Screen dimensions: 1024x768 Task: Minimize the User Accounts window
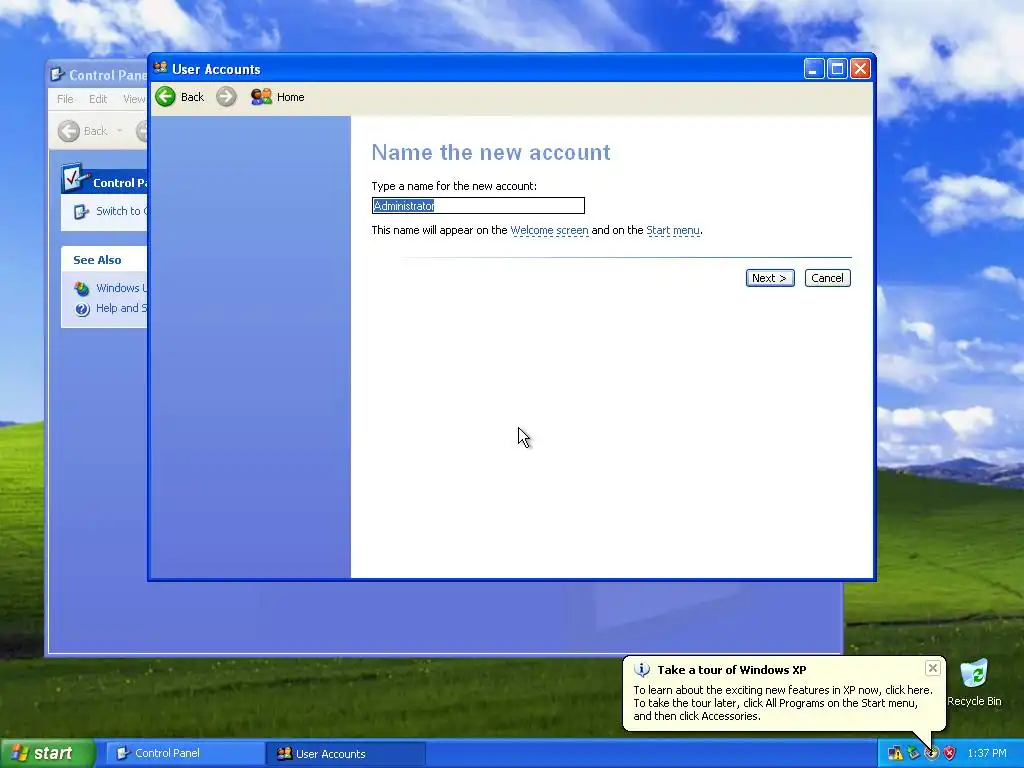click(814, 69)
